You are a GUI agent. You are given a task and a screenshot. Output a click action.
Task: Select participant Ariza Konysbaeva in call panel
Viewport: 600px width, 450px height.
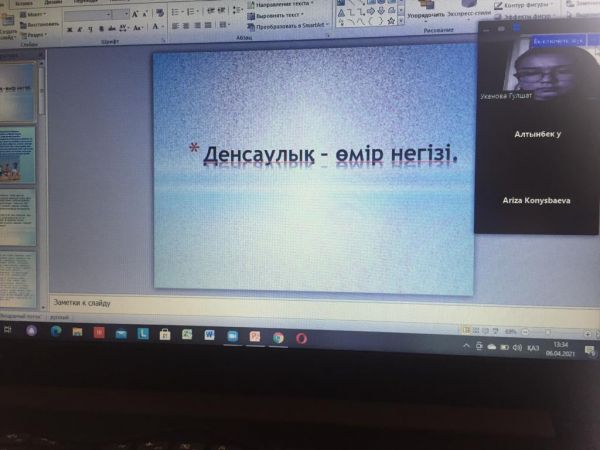[x=536, y=201]
